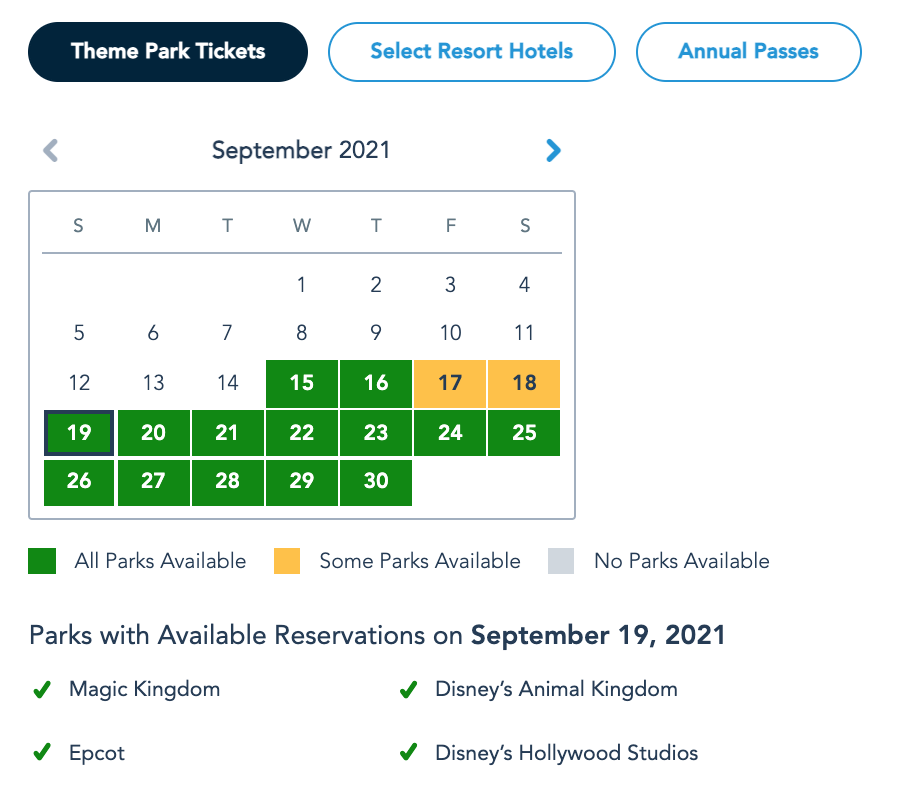
Task: Click the September 2021 month heading
Action: [x=301, y=151]
